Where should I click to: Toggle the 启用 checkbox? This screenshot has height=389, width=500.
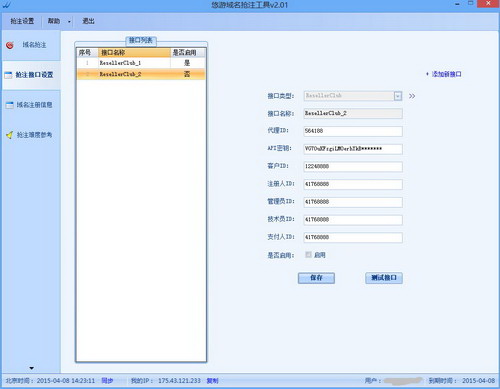coord(308,255)
